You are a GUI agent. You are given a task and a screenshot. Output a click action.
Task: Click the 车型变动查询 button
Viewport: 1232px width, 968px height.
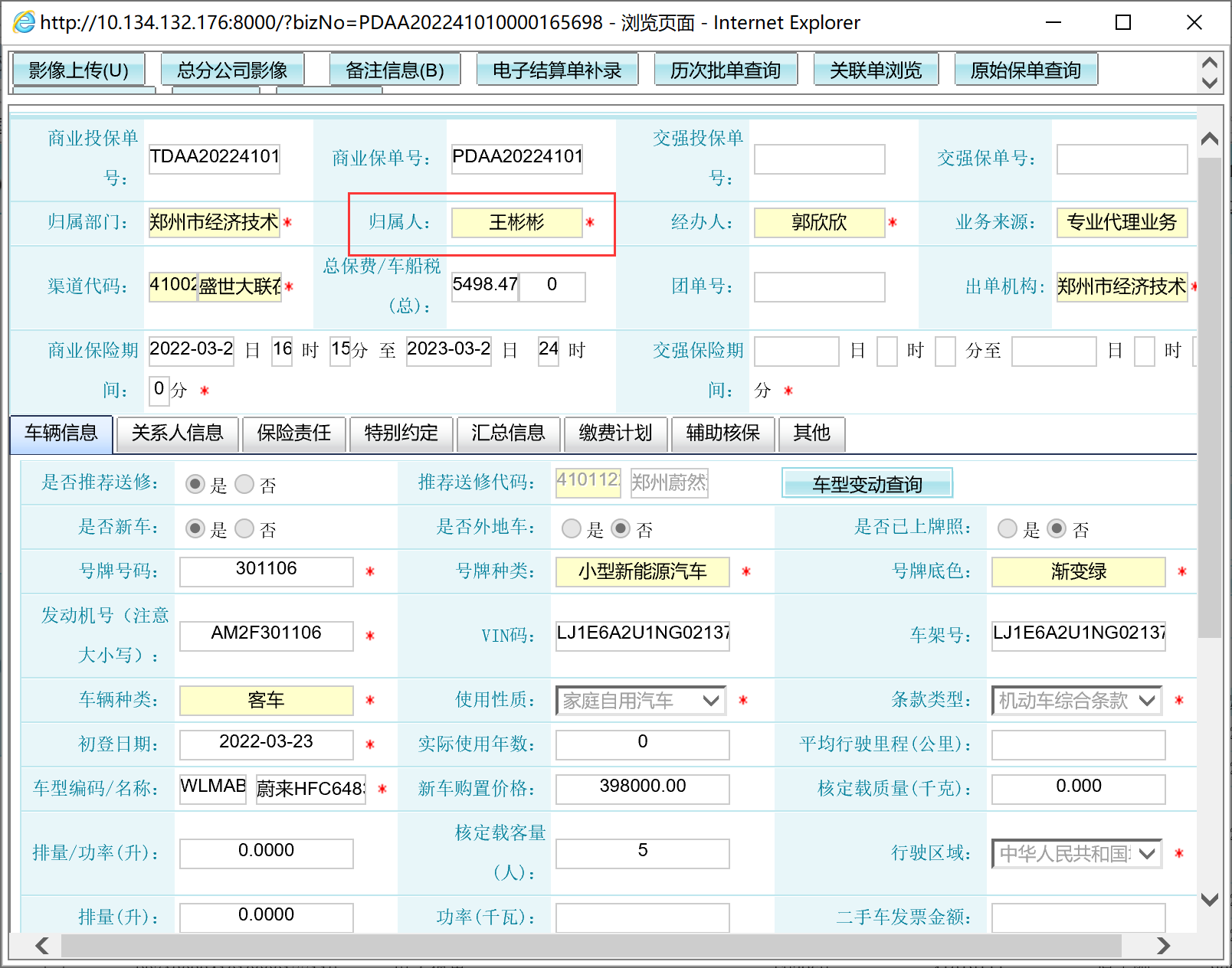[867, 484]
